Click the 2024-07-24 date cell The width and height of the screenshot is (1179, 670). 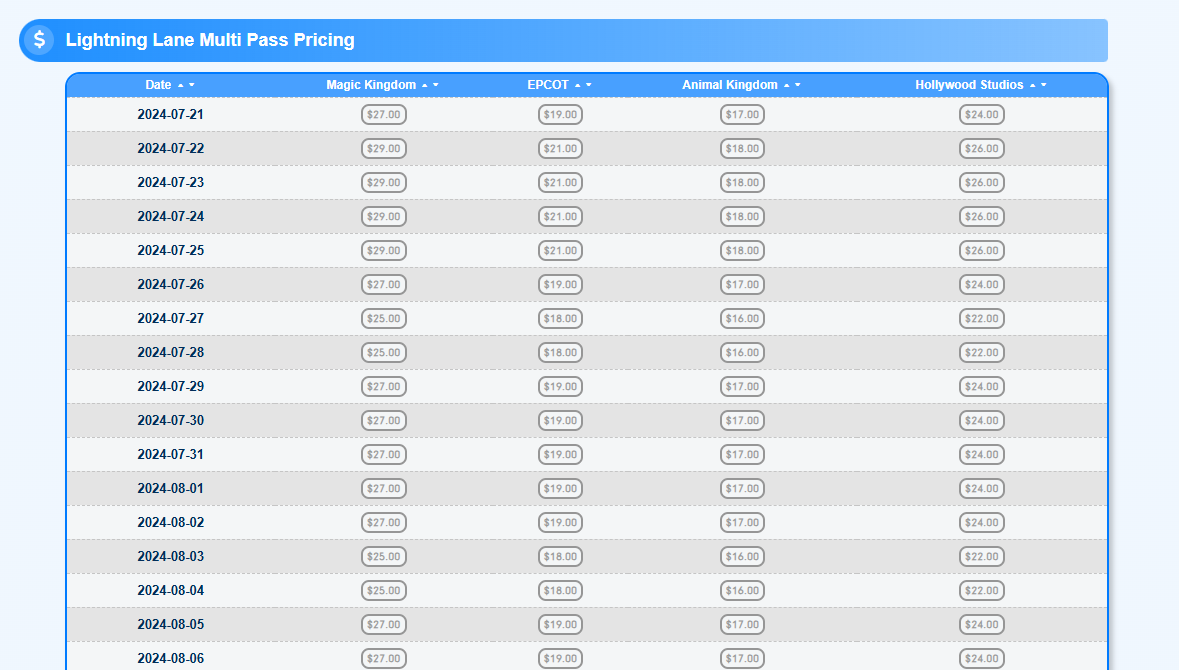coord(170,217)
